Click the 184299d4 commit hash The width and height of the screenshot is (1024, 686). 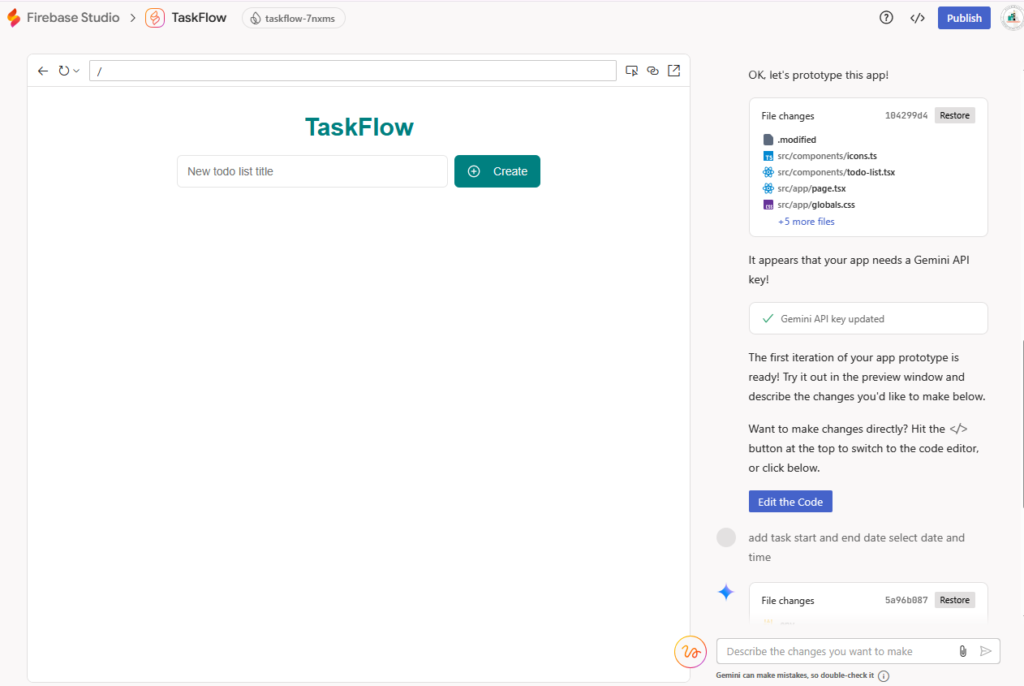[x=906, y=116]
